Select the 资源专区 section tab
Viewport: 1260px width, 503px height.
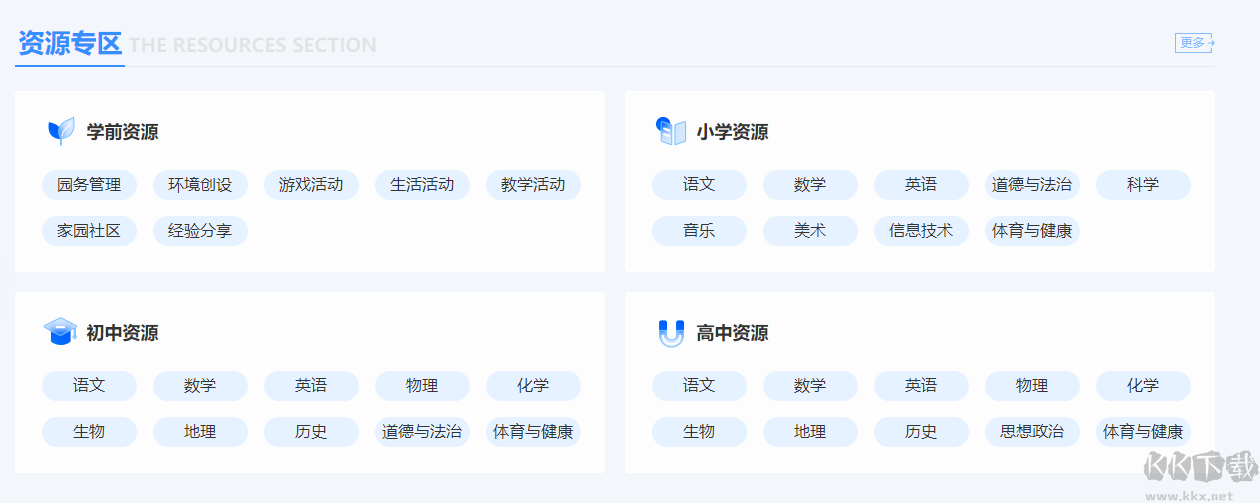(x=70, y=44)
